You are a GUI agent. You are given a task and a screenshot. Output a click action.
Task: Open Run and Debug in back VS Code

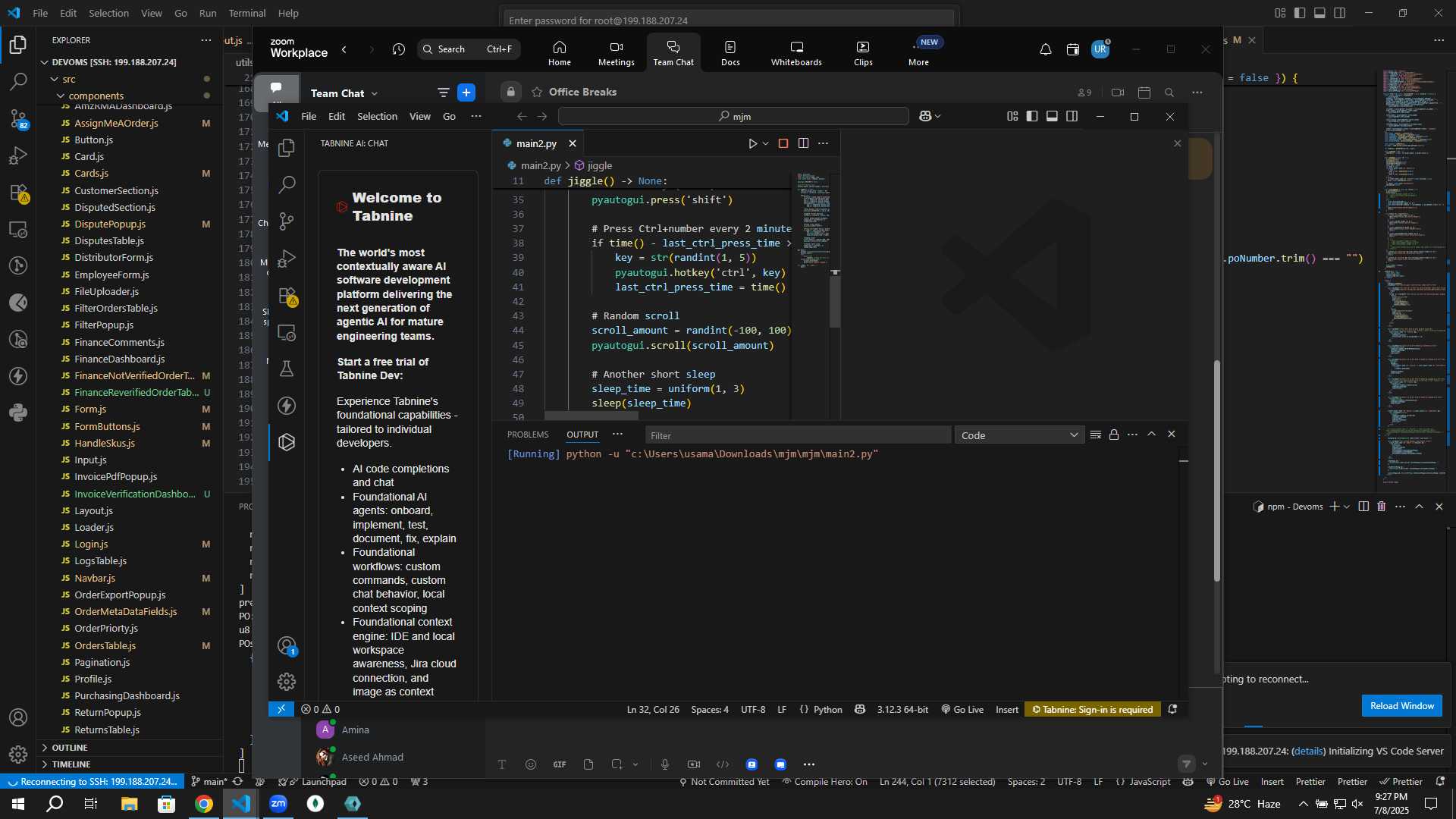coord(18,155)
